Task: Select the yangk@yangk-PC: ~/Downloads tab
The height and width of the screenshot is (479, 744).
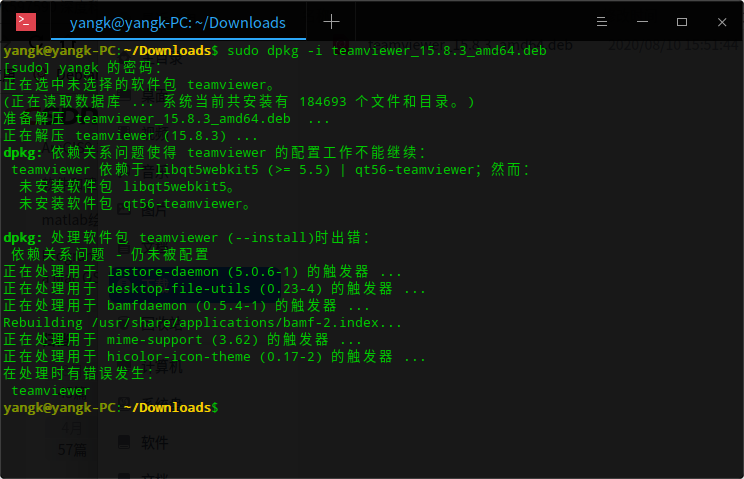Action: click(178, 22)
